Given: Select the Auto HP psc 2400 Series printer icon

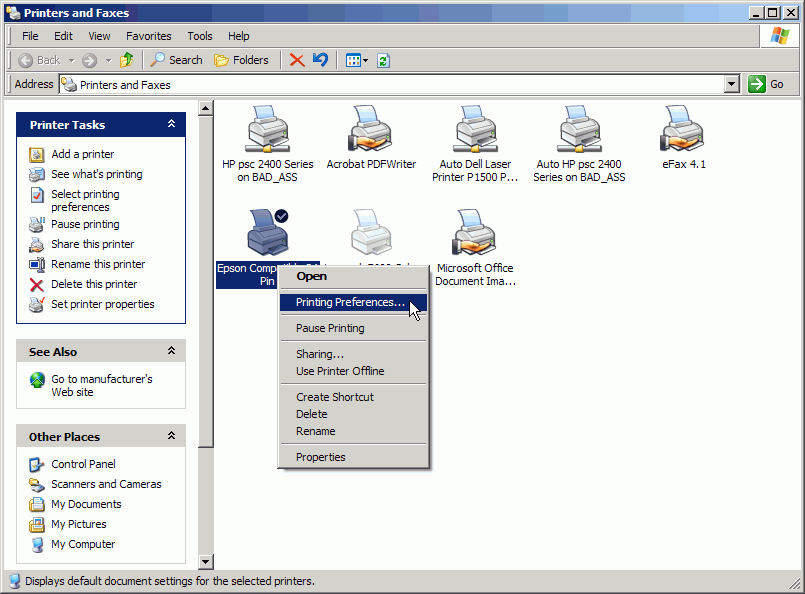Looking at the screenshot, I should coord(579,129).
